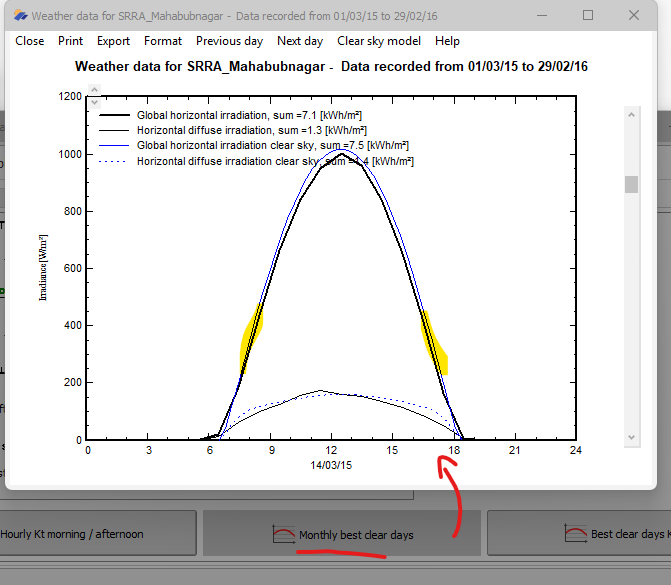Viewport: 671px width, 585px height.
Task: Open Clear sky model menu
Action: click(x=379, y=41)
